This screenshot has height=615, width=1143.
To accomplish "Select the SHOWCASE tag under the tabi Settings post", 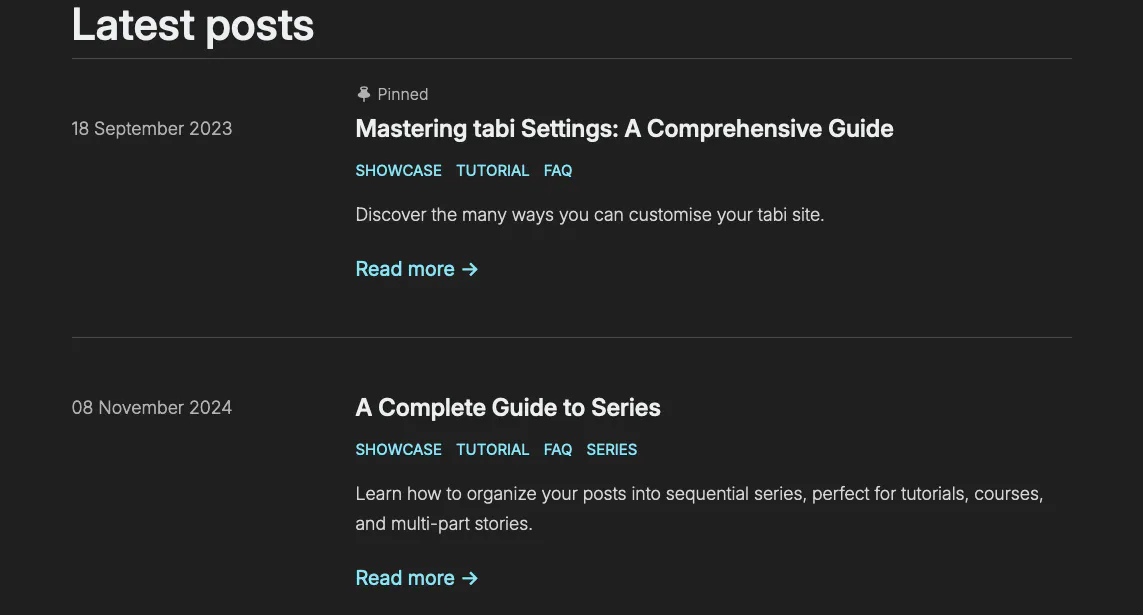I will [398, 171].
